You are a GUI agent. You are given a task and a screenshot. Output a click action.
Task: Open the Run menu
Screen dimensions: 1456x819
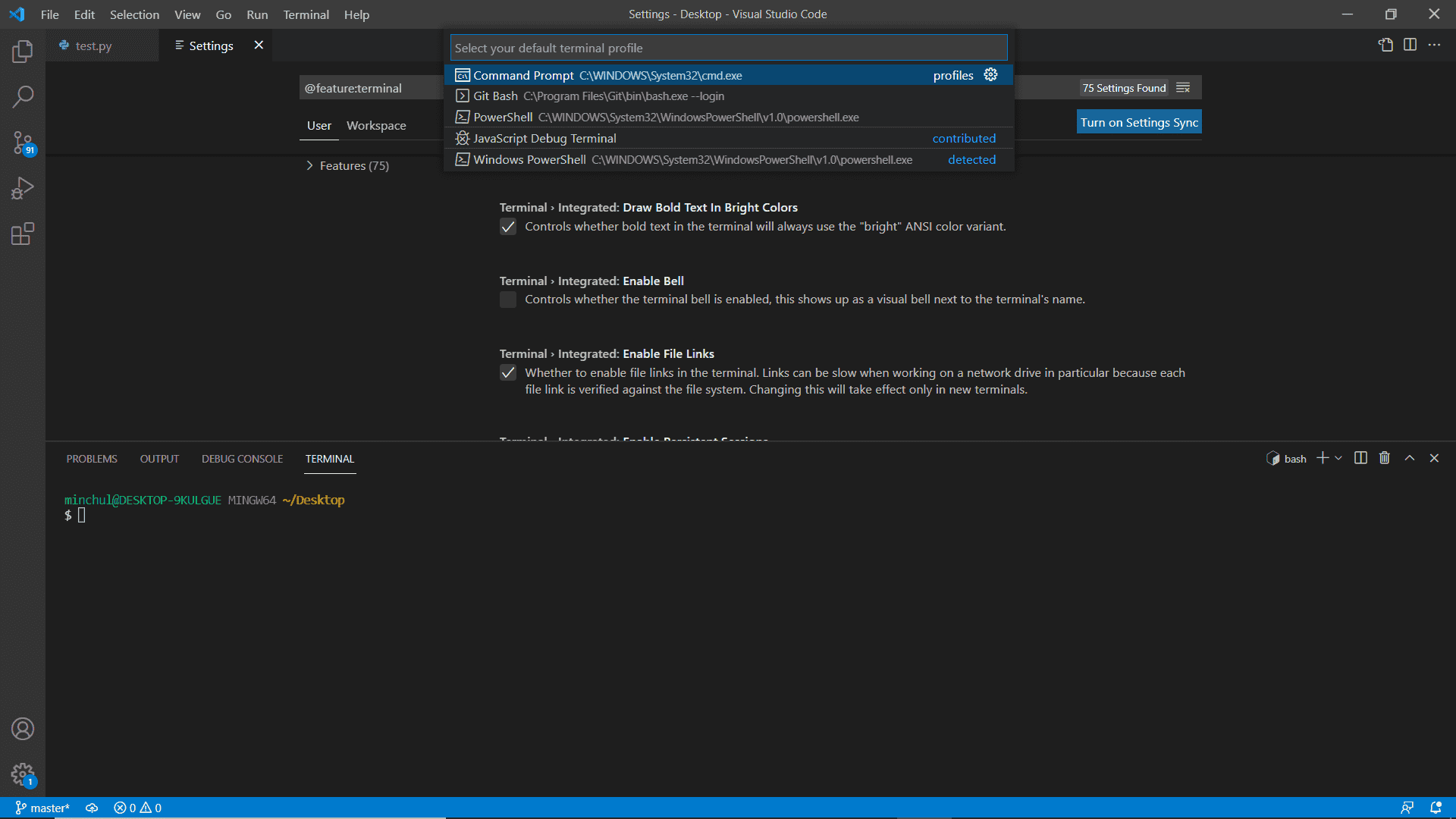(x=257, y=14)
